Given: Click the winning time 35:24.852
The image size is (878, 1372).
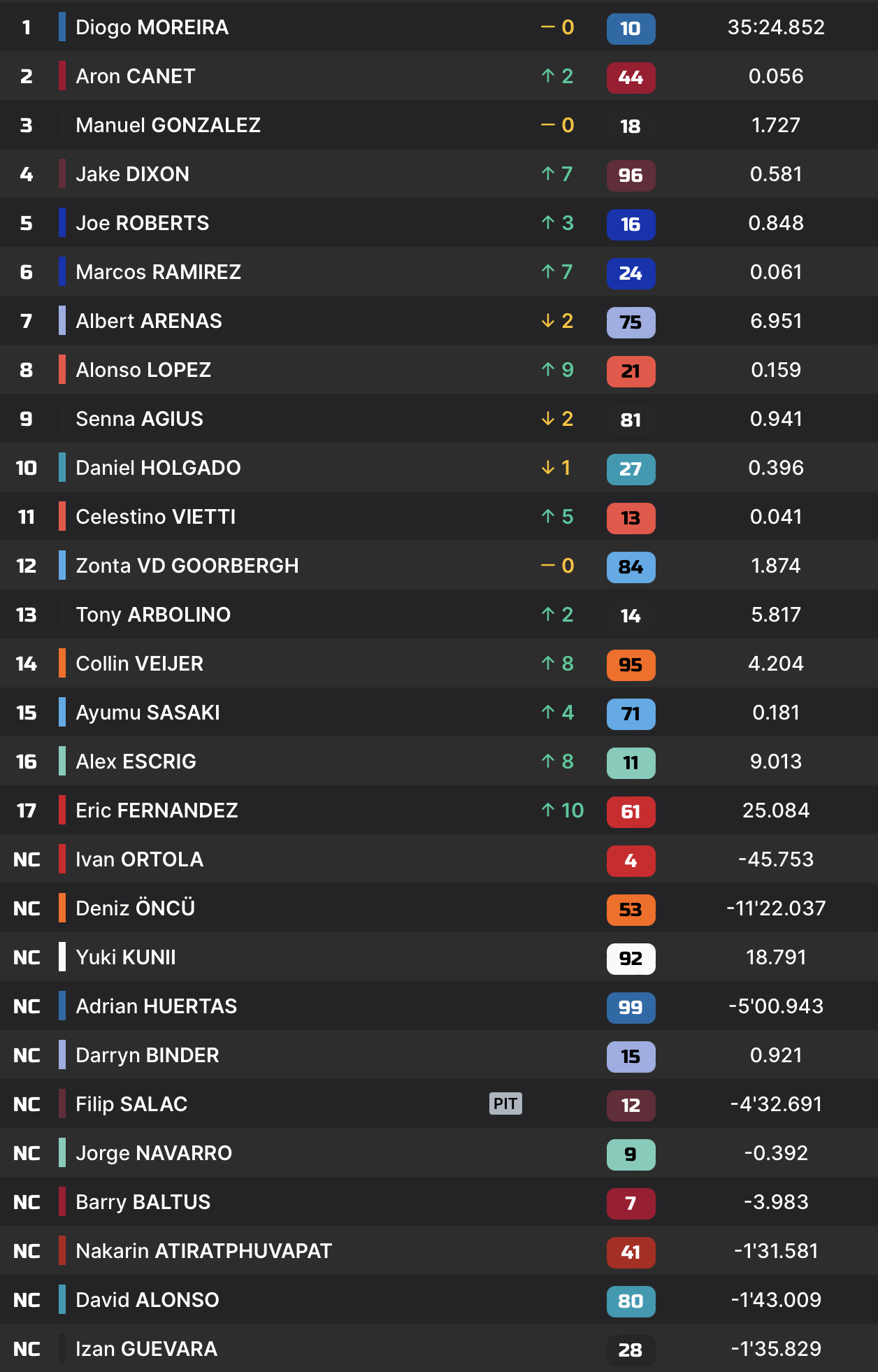Looking at the screenshot, I should pyautogui.click(x=776, y=27).
